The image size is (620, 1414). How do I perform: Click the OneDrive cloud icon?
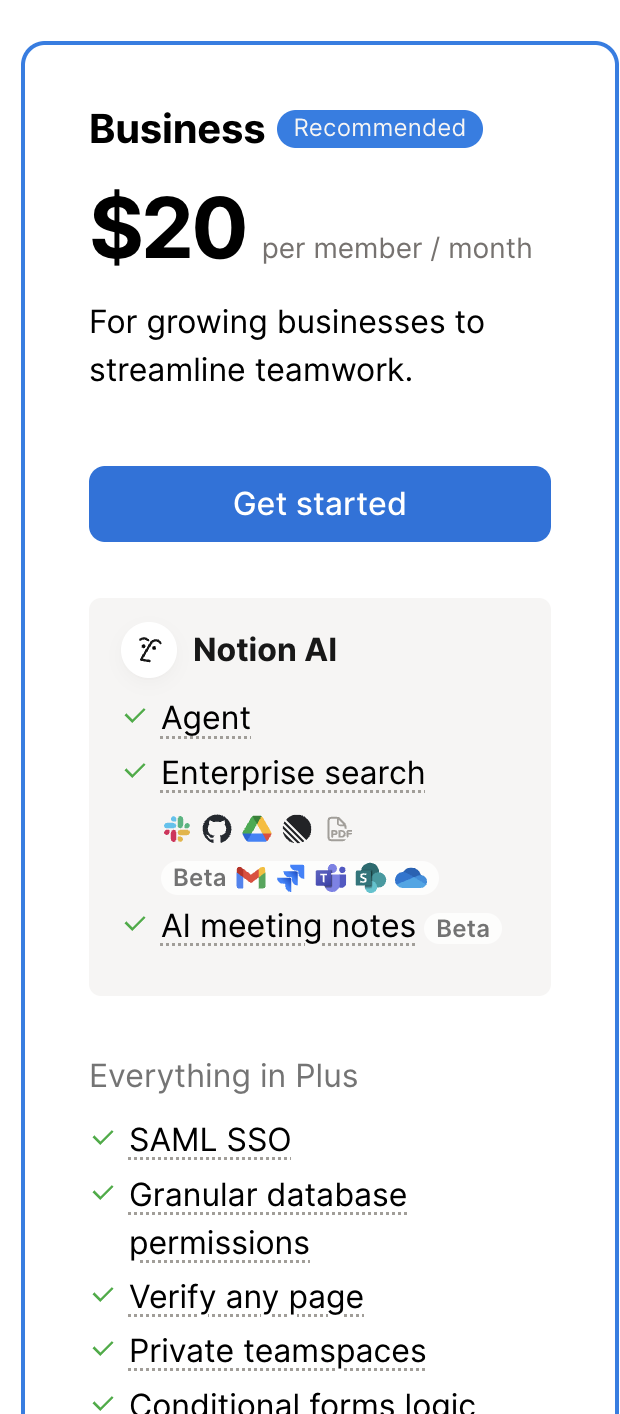pos(411,878)
